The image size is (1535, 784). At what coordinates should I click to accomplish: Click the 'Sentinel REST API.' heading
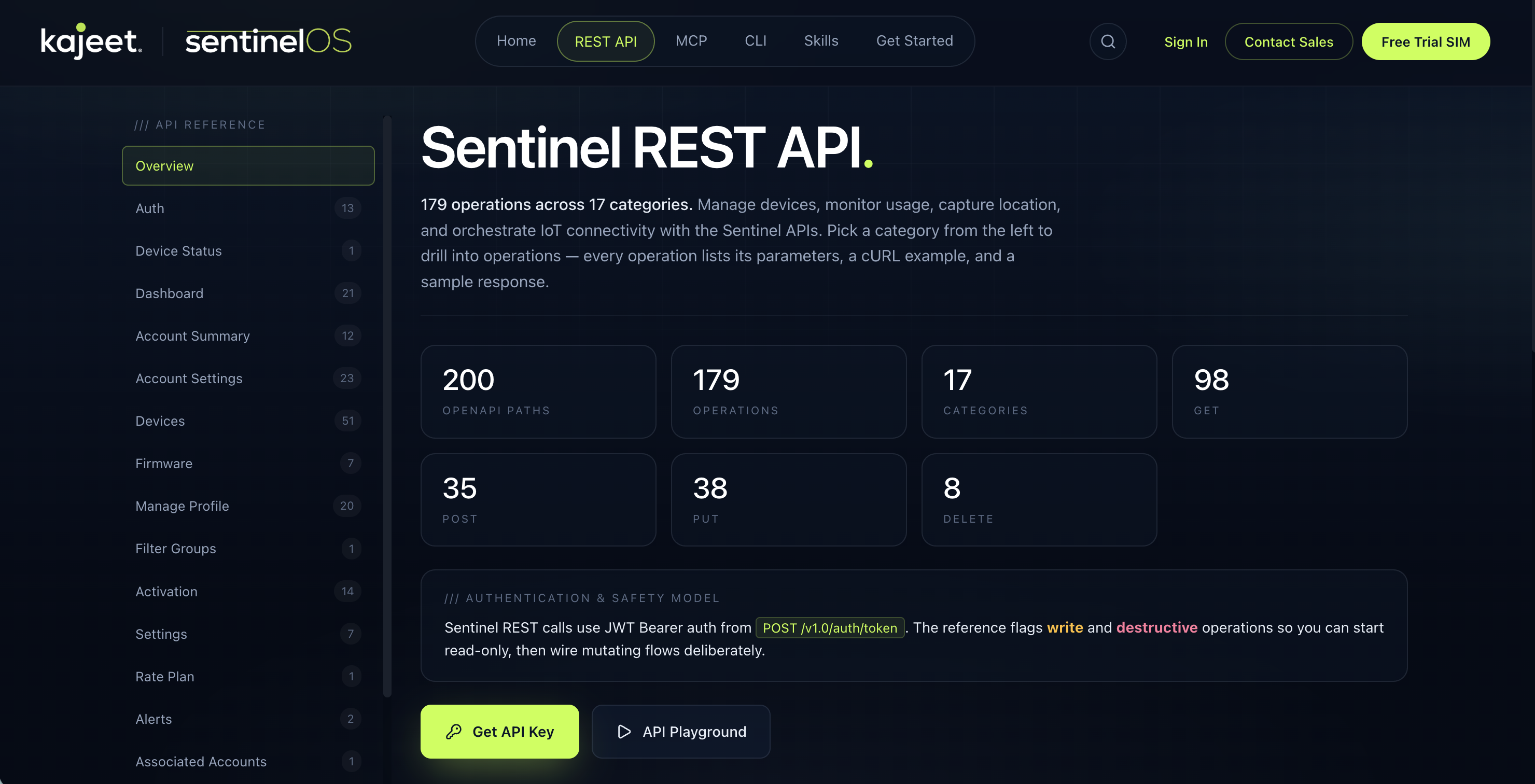pos(647,148)
